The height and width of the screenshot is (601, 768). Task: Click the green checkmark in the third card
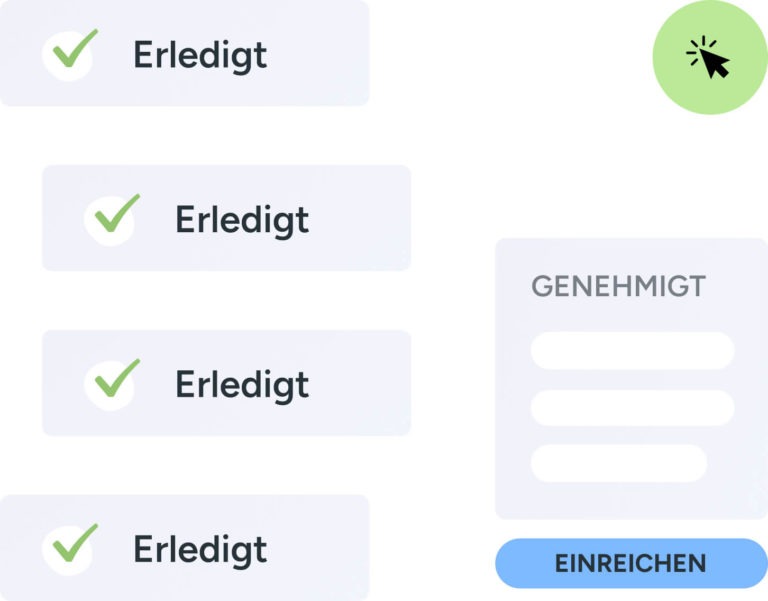pos(116,380)
